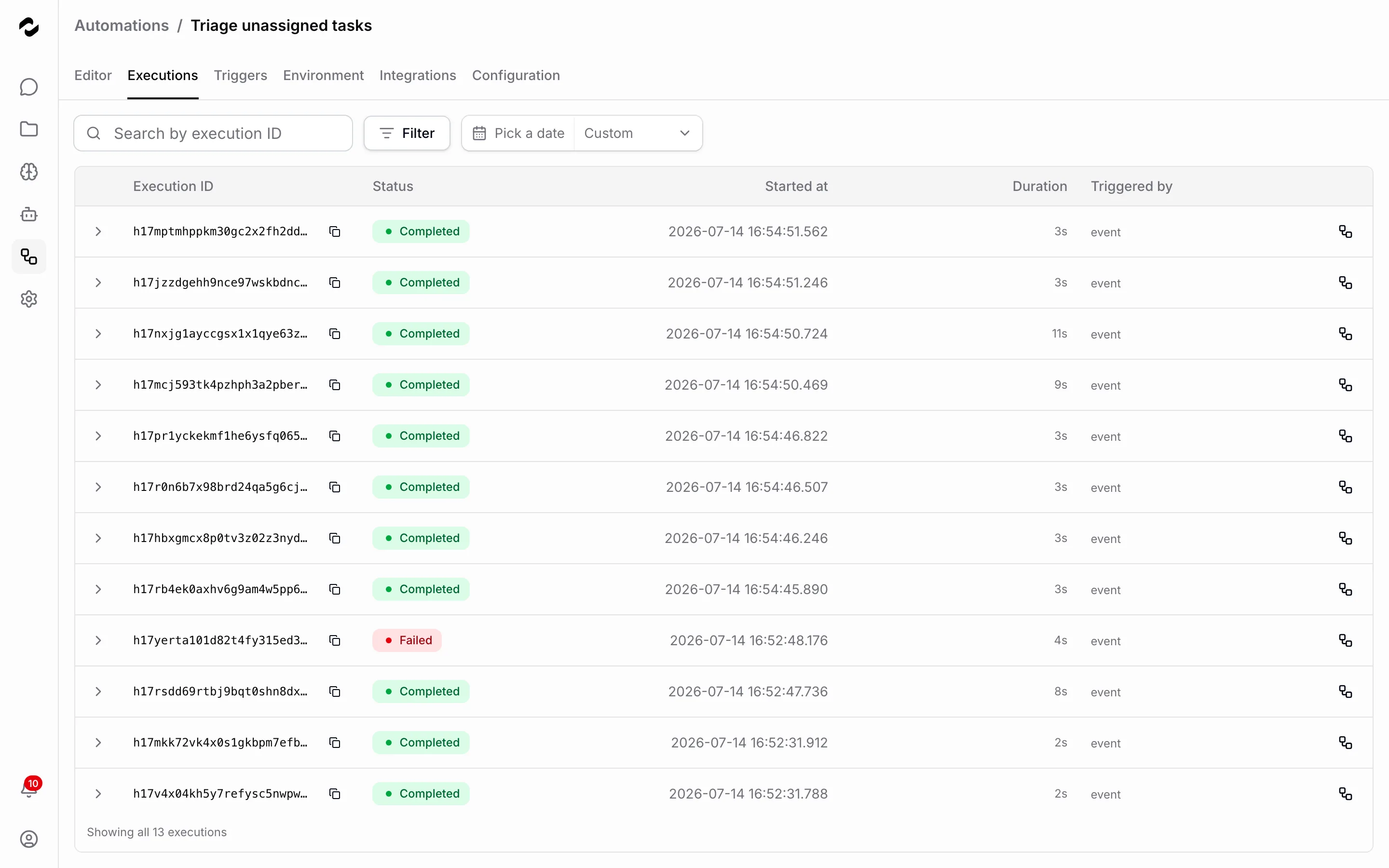The height and width of the screenshot is (868, 1389).
Task: Expand row h17jzzdgehh9nce97wskbdnc
Action: click(98, 283)
